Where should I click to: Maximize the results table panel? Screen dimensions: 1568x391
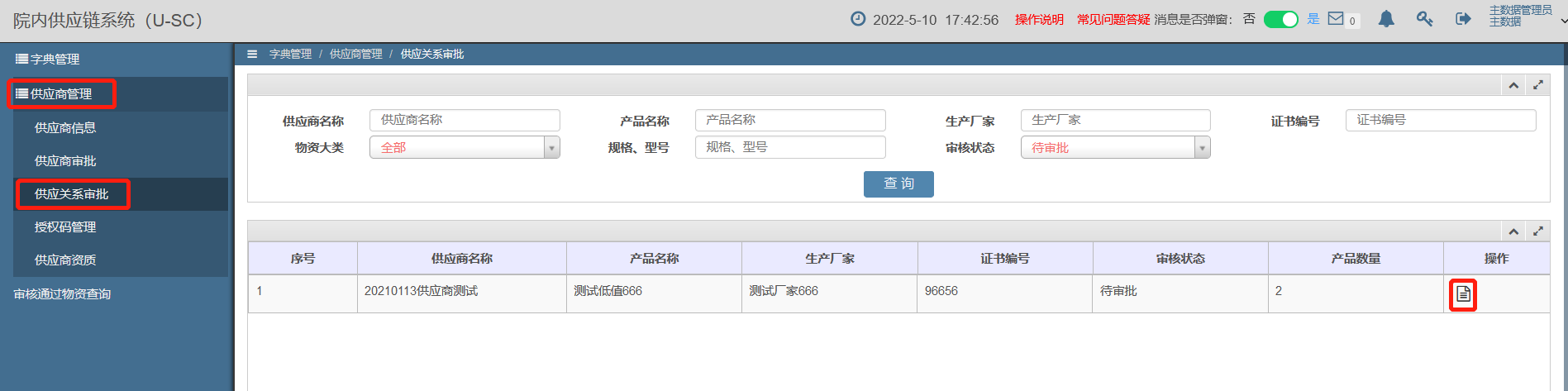click(x=1538, y=231)
